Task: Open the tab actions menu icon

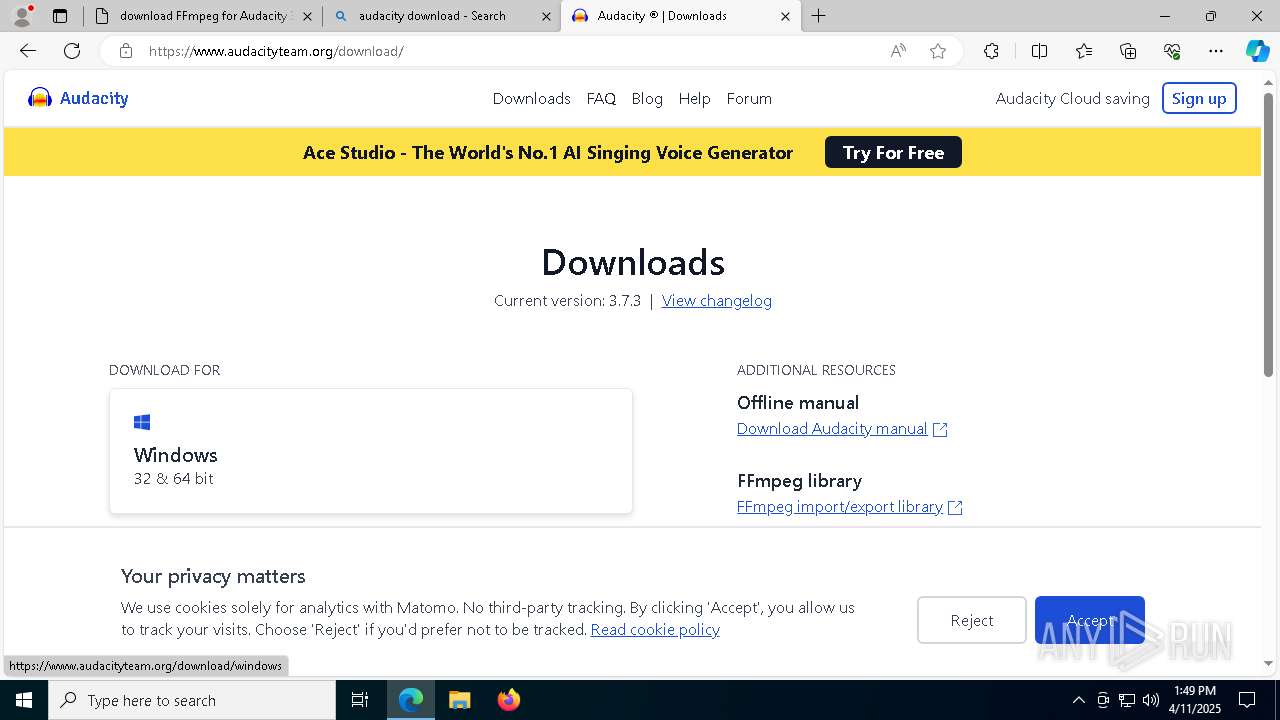Action: click(60, 16)
